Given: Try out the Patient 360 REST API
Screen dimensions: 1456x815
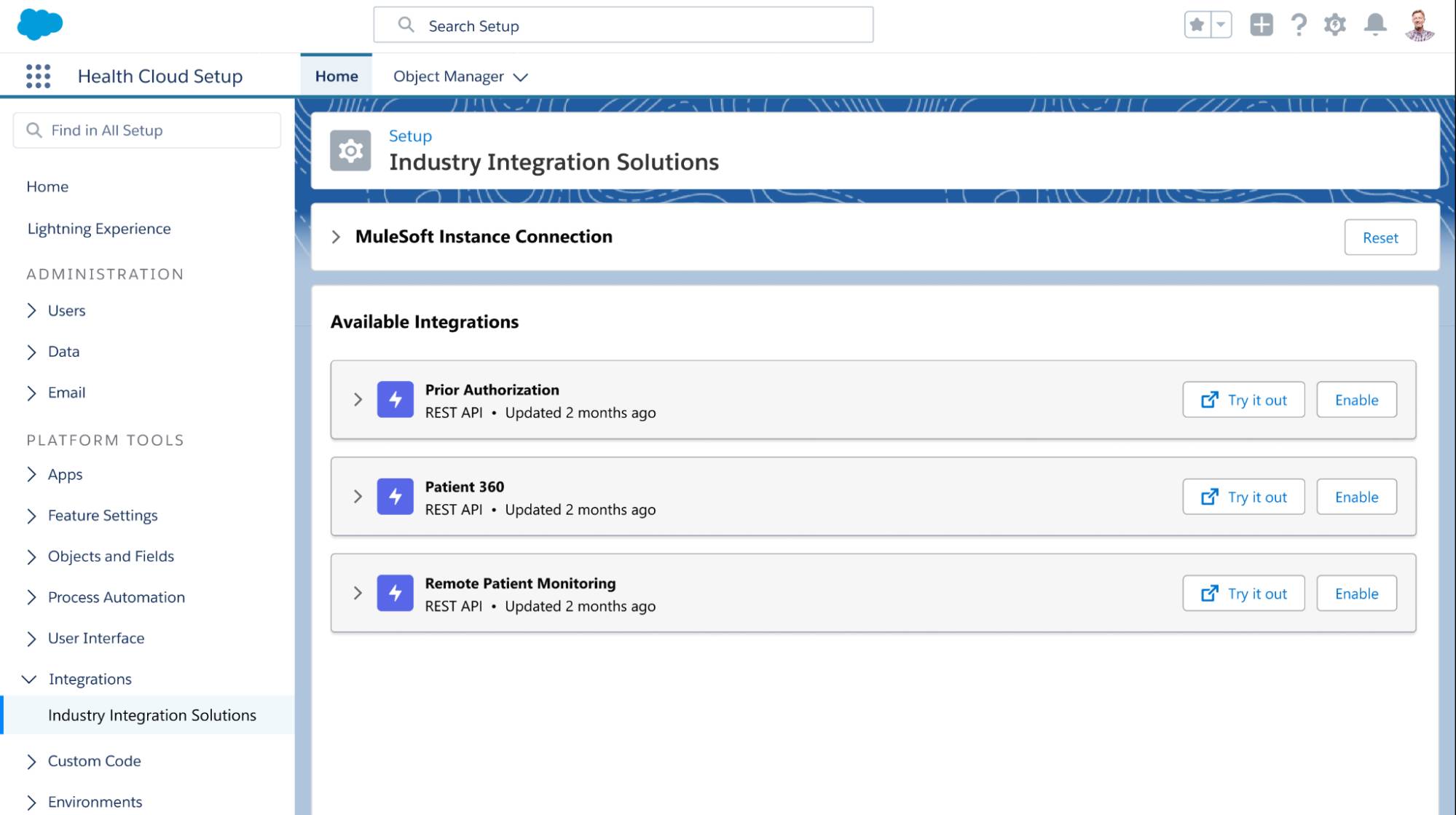Looking at the screenshot, I should coord(1243,496).
